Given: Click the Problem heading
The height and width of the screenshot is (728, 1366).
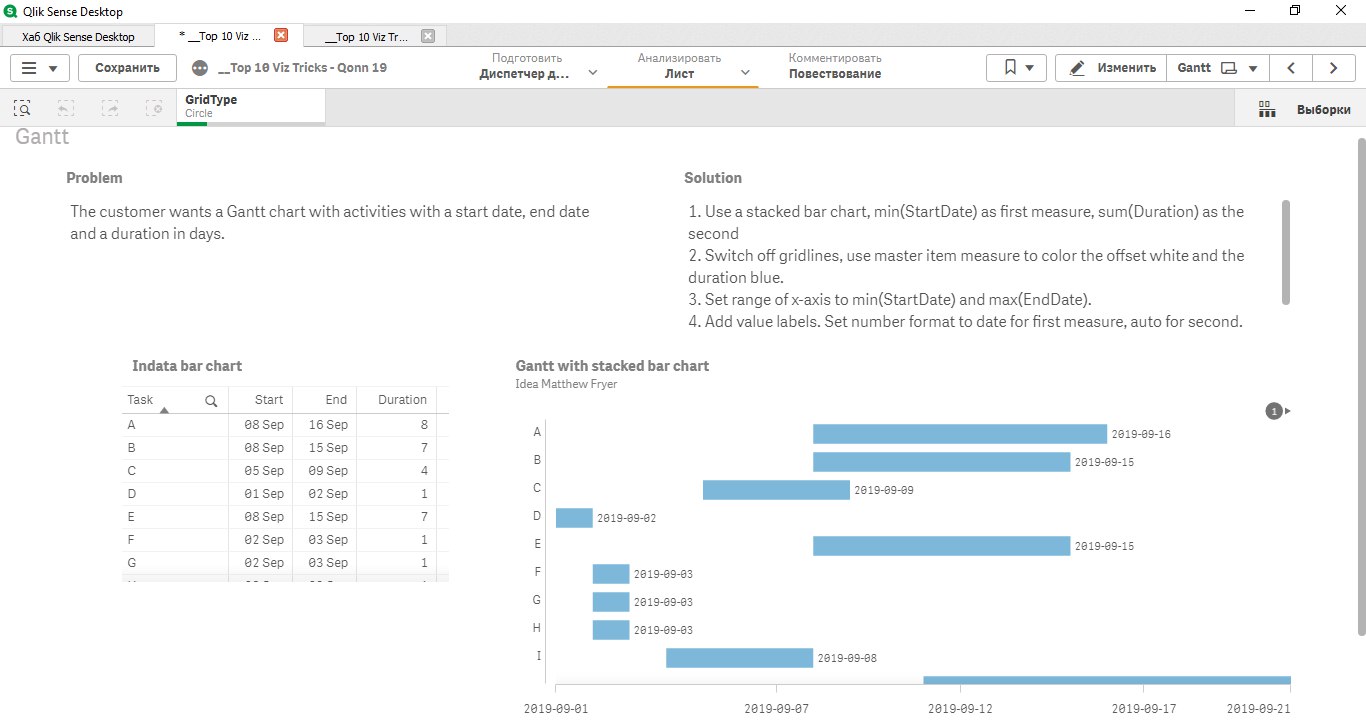Looking at the screenshot, I should pyautogui.click(x=94, y=178).
